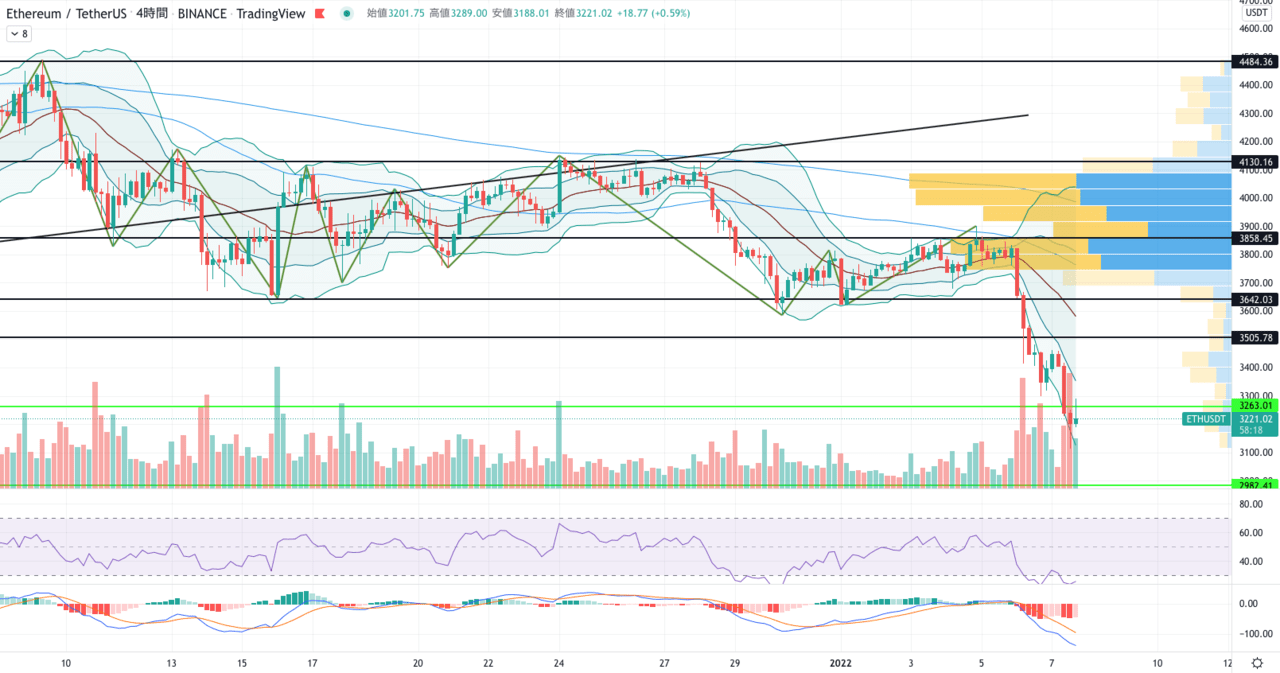Click the 4時間 interval label in the legend
The height and width of the screenshot is (673, 1280).
153,14
